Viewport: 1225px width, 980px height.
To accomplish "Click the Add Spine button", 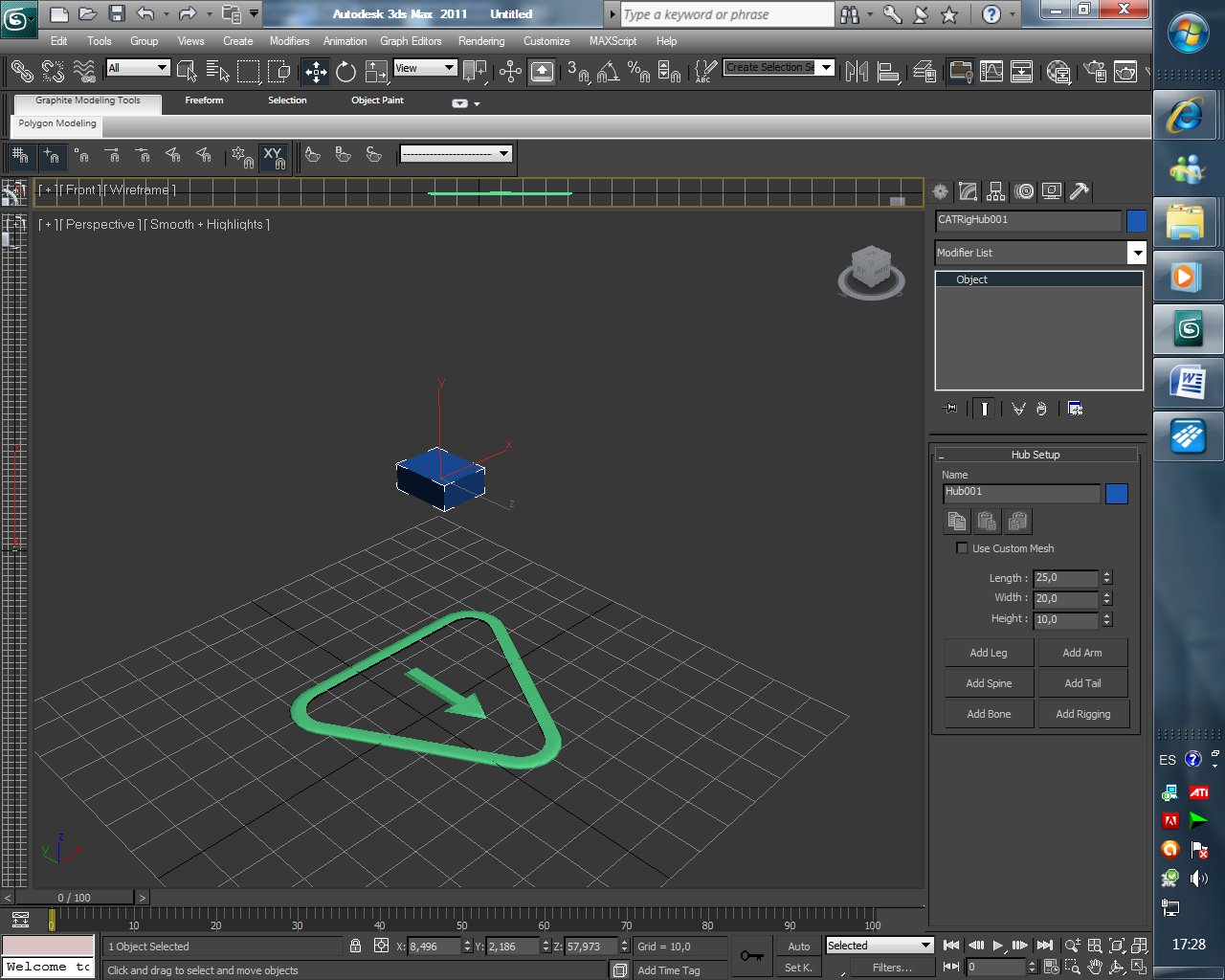I will click(x=989, y=683).
